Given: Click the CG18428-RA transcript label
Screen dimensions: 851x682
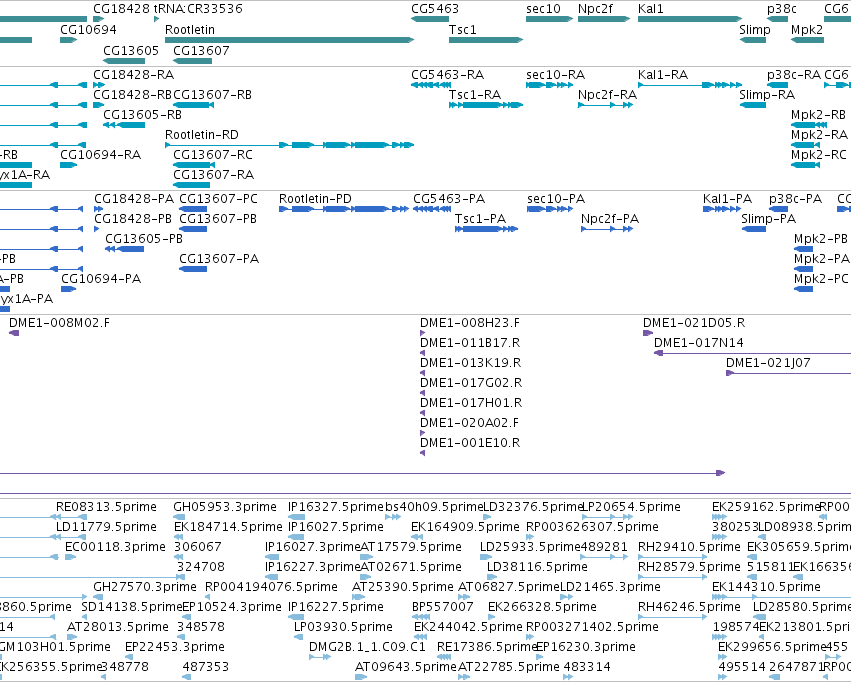Looking at the screenshot, I should point(134,75).
